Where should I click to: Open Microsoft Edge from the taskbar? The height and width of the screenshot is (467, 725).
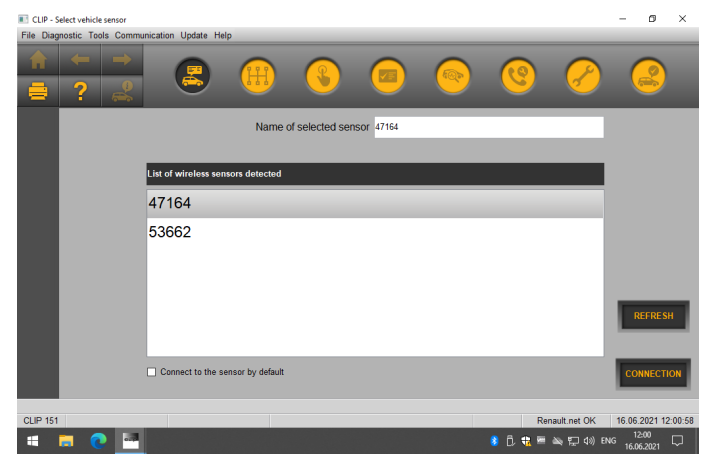coord(98,441)
